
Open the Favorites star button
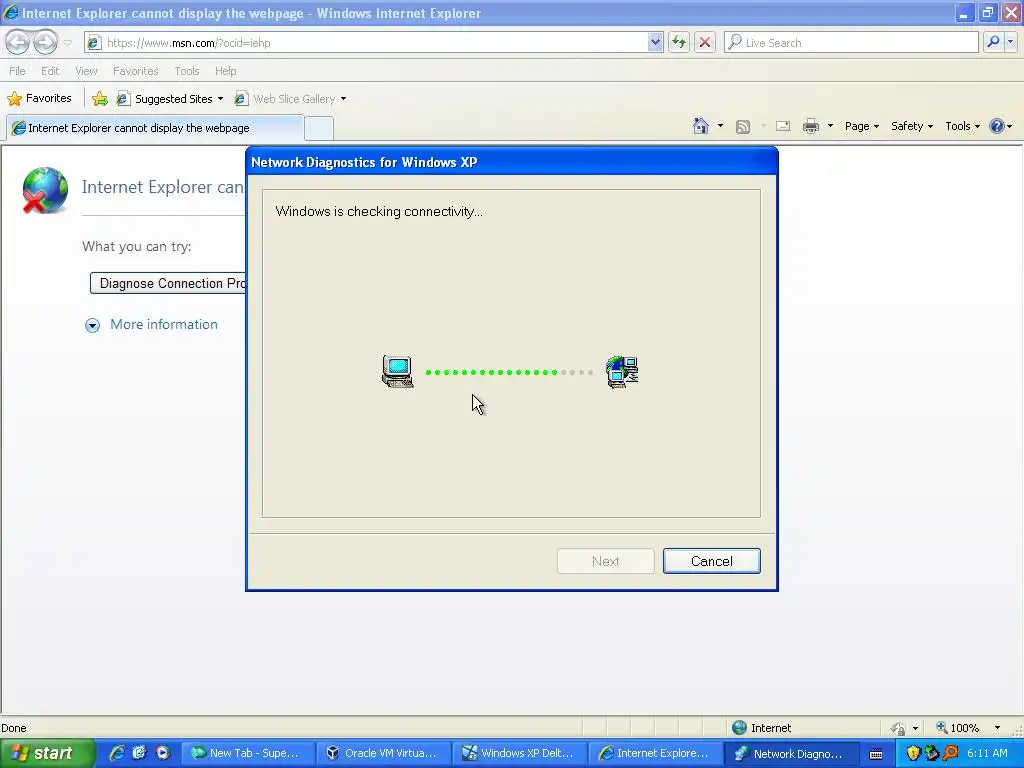click(x=39, y=99)
